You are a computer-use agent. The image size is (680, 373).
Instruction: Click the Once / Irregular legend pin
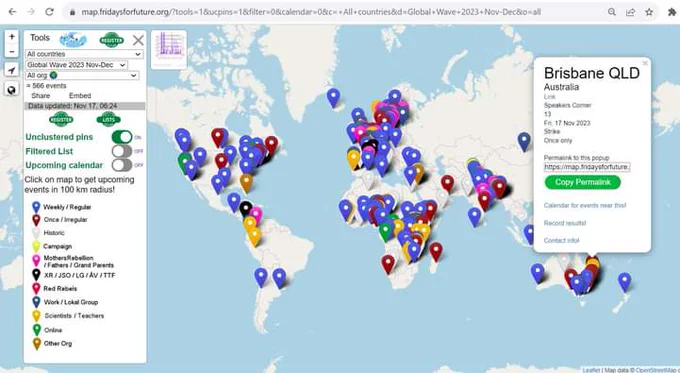pyautogui.click(x=36, y=220)
